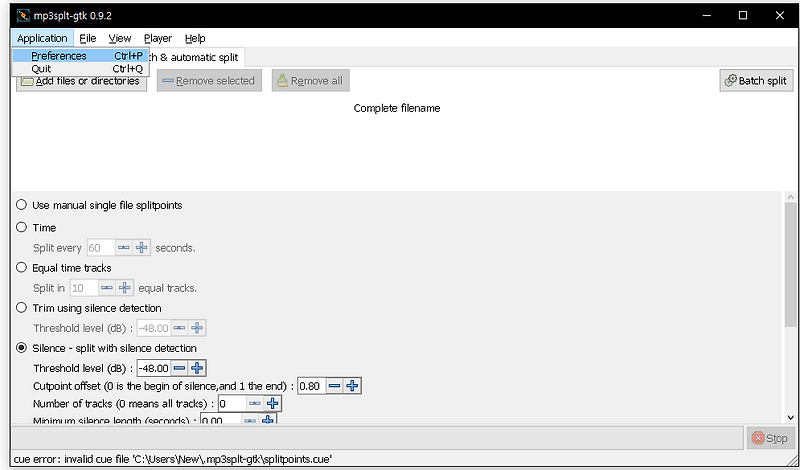Increase number of equal tracks
800x470 pixels.
124,288
